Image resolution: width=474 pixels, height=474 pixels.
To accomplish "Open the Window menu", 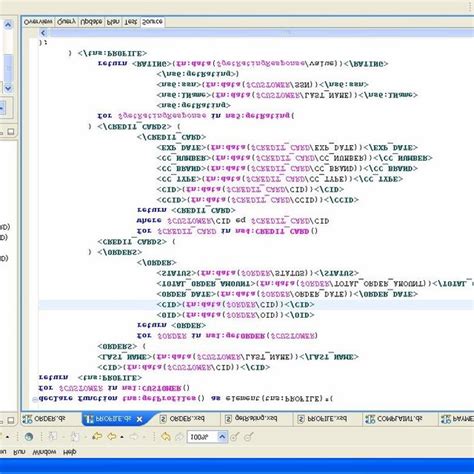I will click(x=44, y=452).
